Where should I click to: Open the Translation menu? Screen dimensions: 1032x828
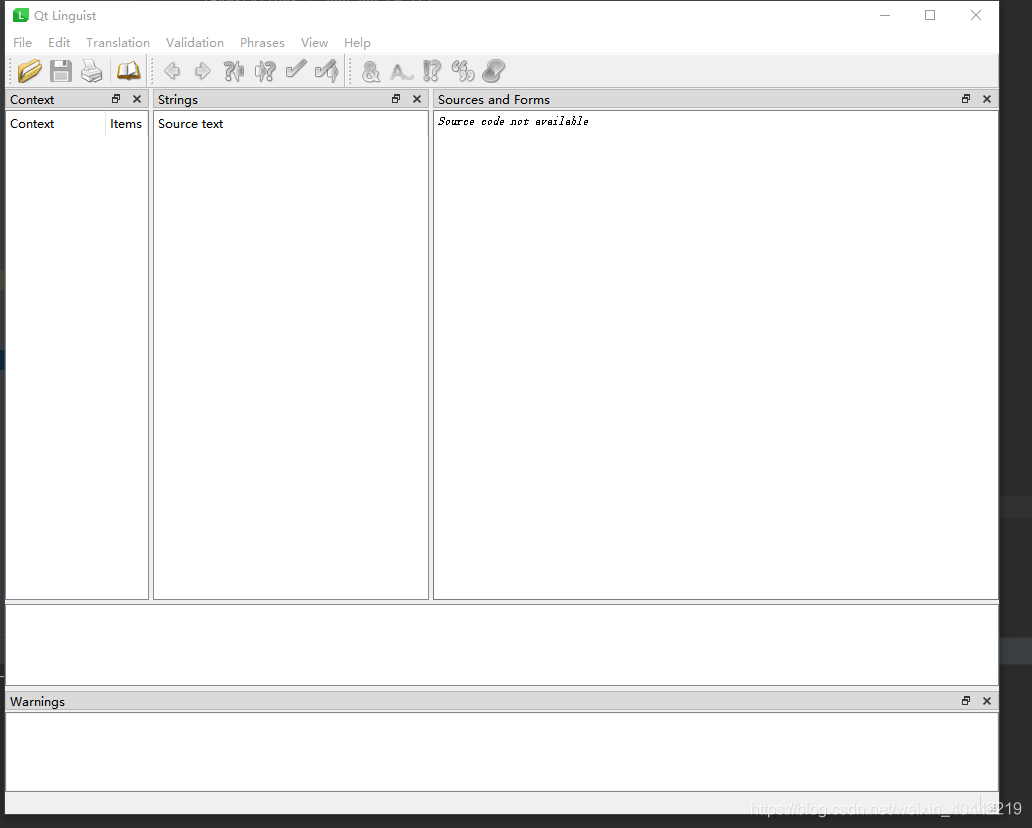tap(118, 42)
